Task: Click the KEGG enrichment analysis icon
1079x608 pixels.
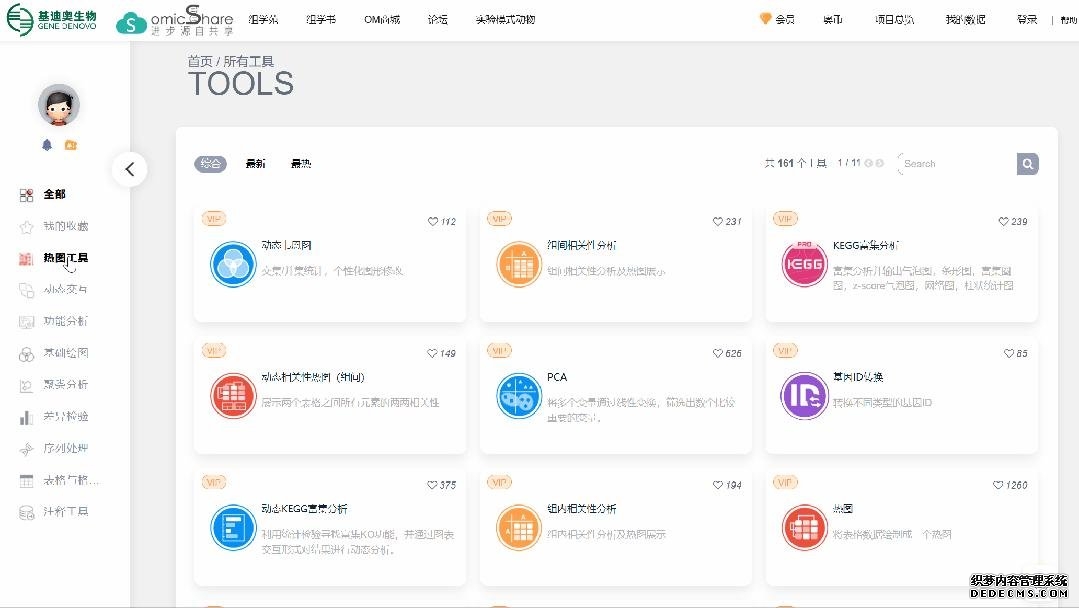Action: pos(804,265)
